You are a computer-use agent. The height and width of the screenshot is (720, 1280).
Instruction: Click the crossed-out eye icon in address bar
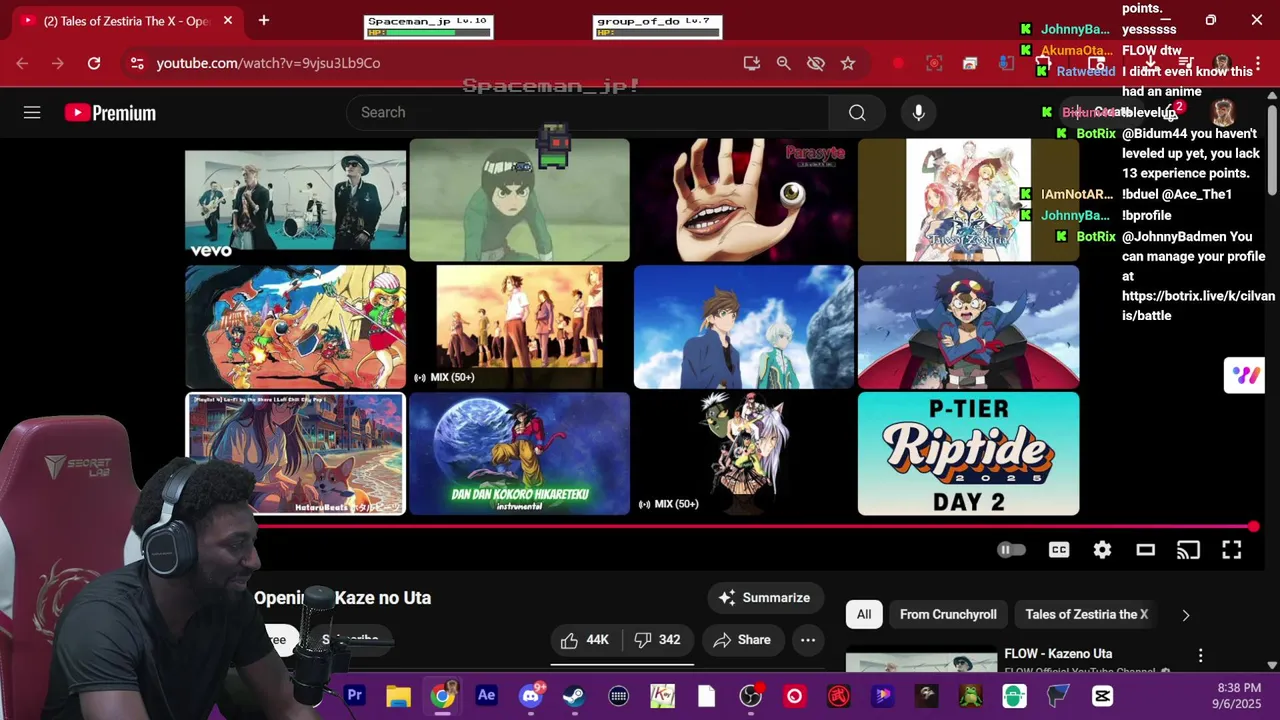pyautogui.click(x=816, y=63)
